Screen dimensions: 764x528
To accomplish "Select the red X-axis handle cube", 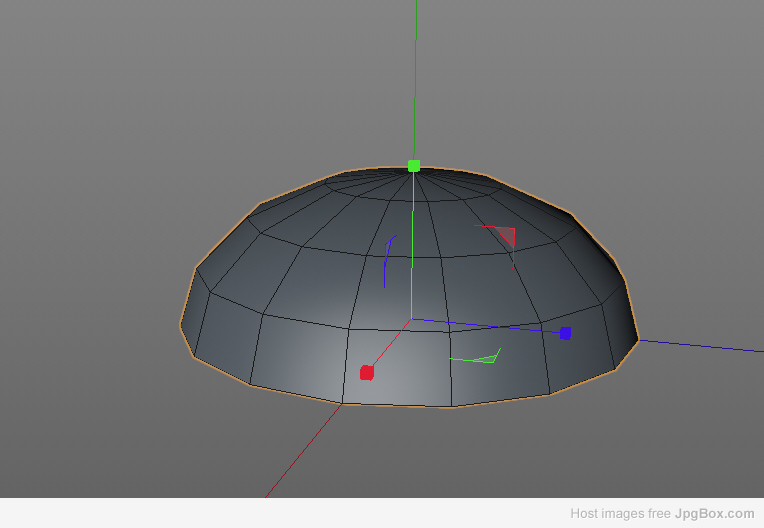I will point(367,373).
